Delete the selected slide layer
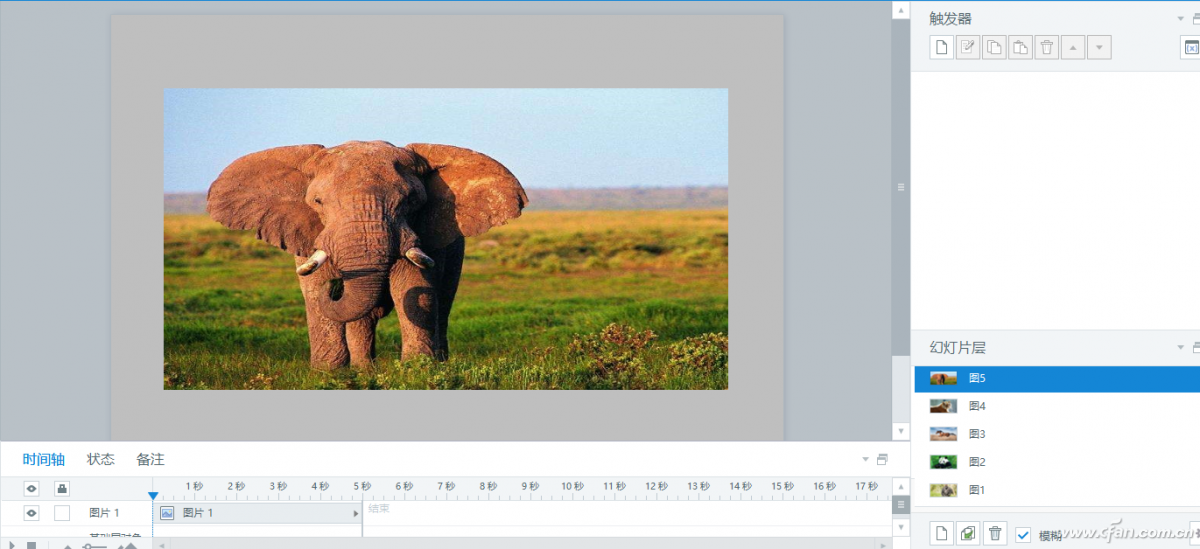 coord(995,534)
